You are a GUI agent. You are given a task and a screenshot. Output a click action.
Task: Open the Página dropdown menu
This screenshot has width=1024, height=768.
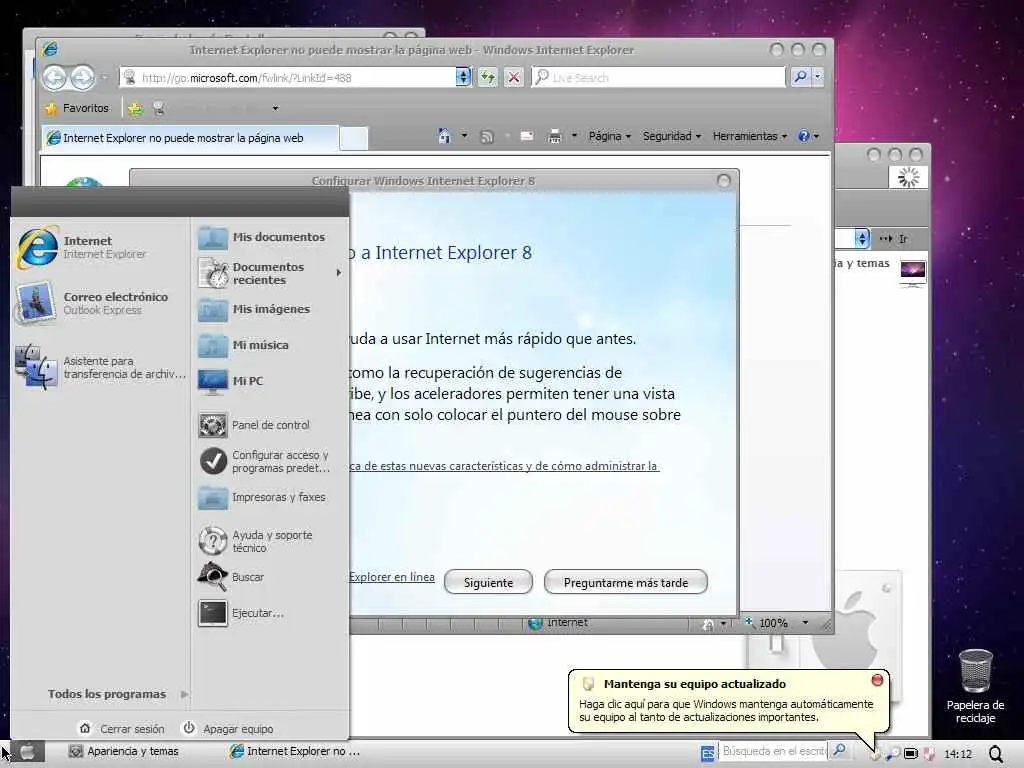pos(609,136)
